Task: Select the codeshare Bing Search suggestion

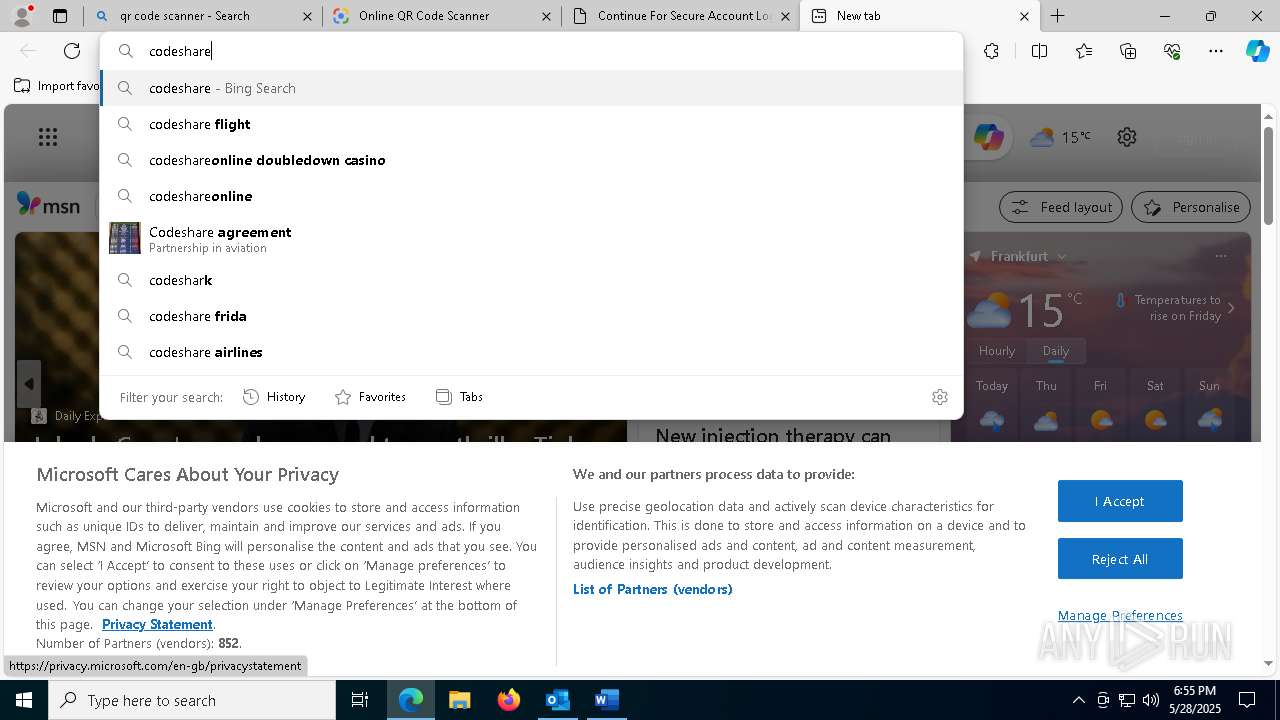Action: [531, 88]
